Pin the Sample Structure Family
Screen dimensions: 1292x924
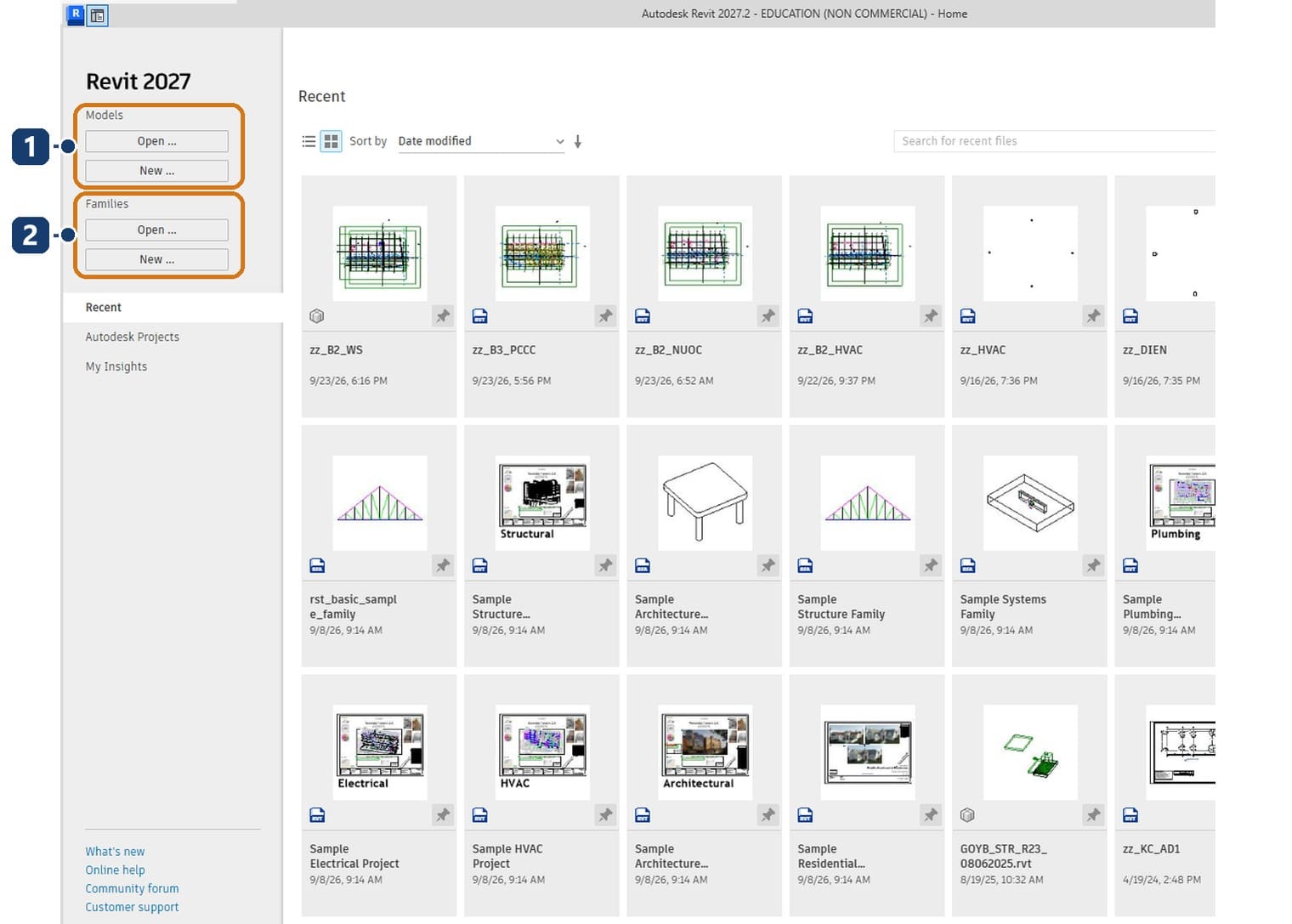point(931,565)
